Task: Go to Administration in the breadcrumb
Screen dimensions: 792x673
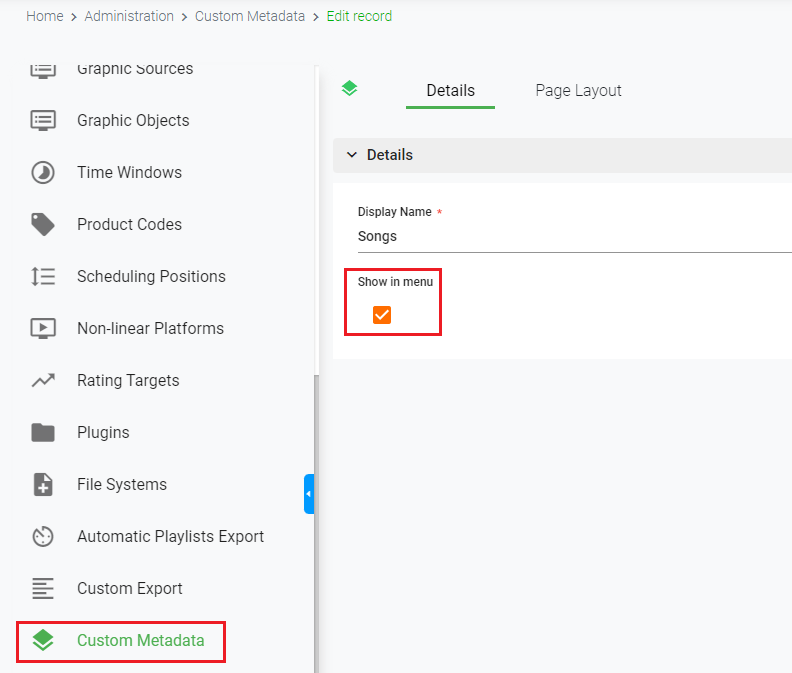Action: [129, 16]
